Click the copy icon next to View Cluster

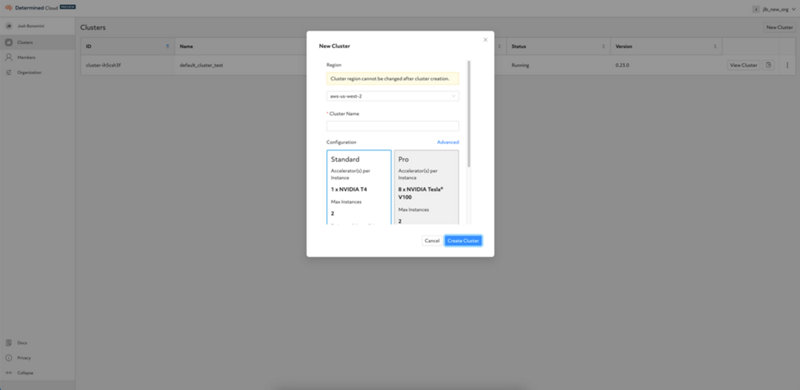click(768, 65)
